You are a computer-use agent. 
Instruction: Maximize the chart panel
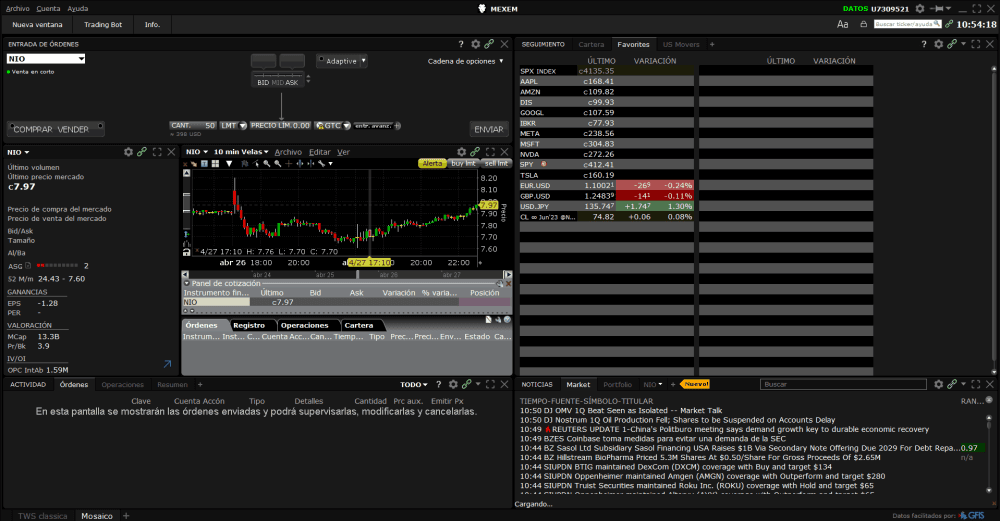click(490, 152)
